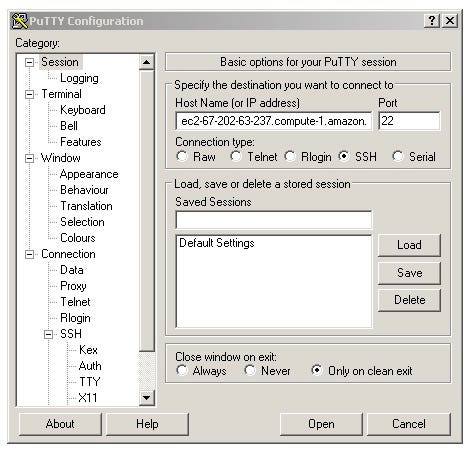Click the Port input field

coord(409,121)
